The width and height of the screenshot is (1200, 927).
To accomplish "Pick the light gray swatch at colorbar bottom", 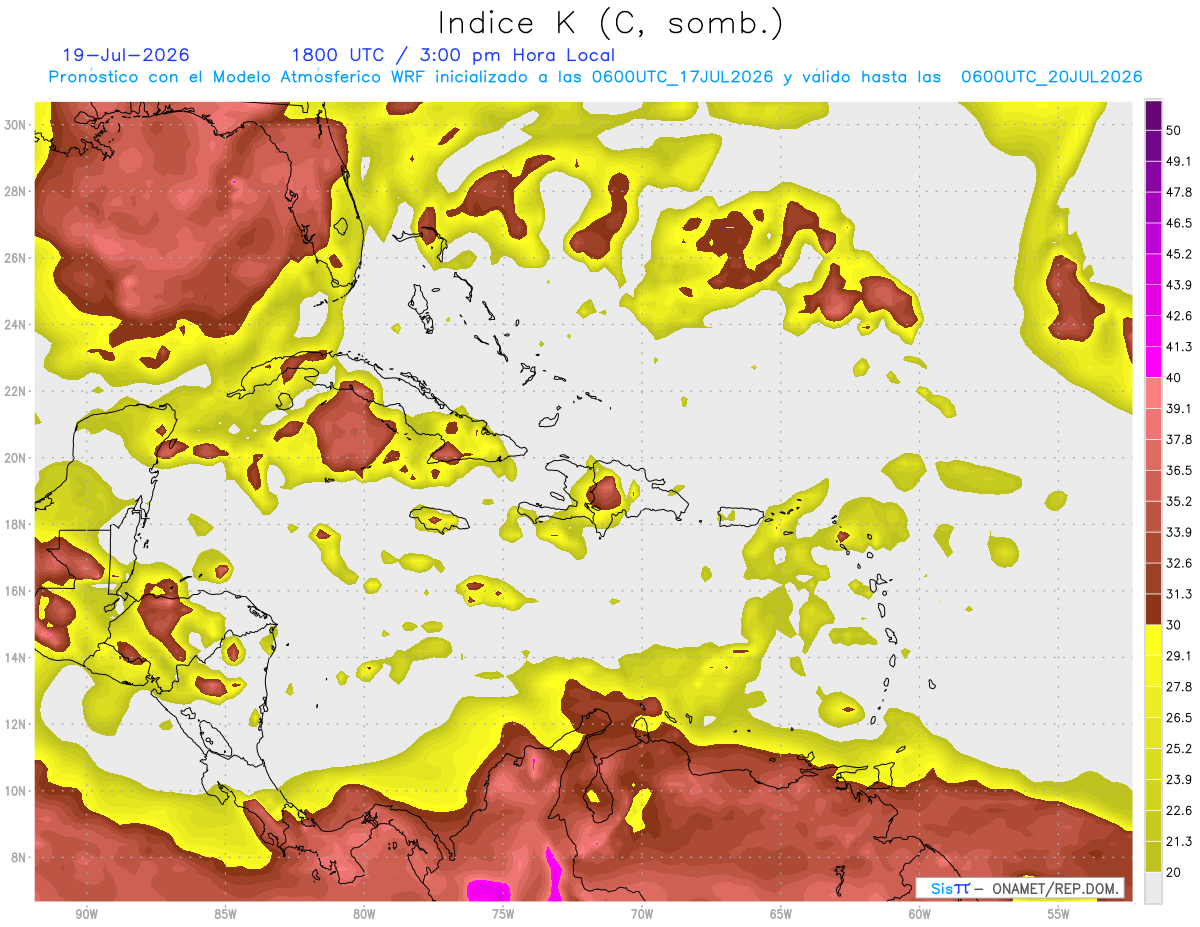I will 1153,888.
